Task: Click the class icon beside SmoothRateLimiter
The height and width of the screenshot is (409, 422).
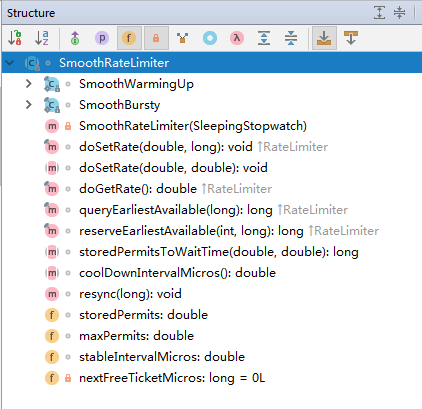Action: tap(32, 63)
